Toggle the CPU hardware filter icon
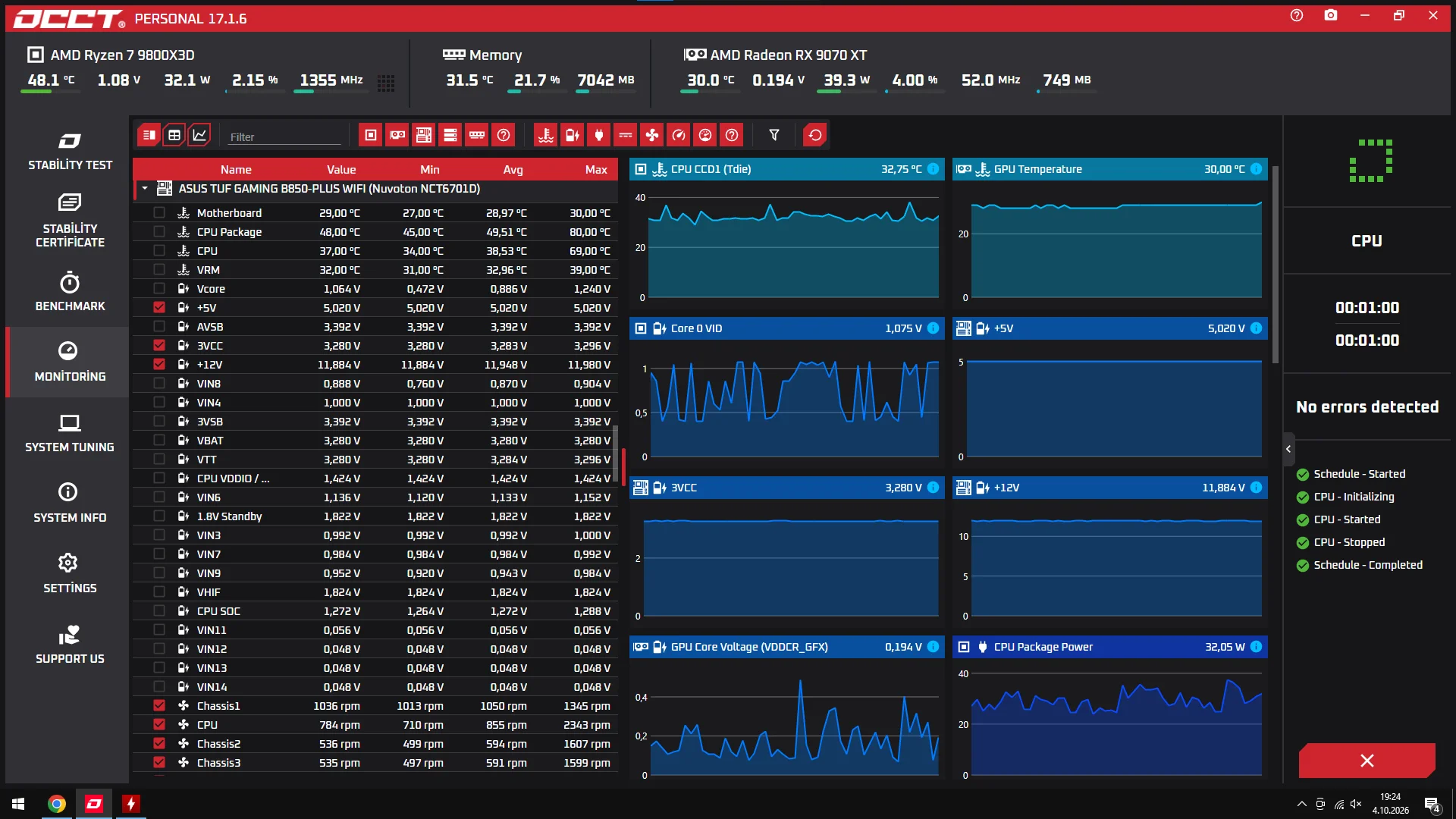The image size is (1456, 819). pos(371,135)
